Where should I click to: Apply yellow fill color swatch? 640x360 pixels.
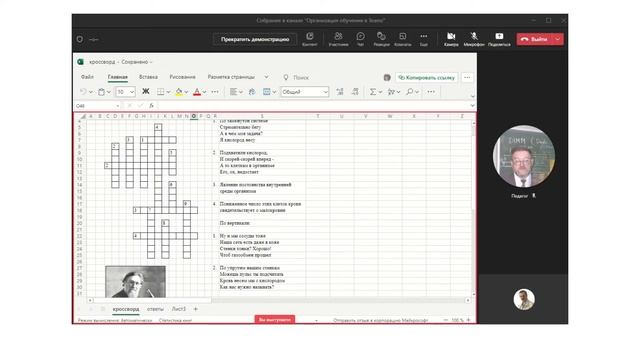pos(179,92)
